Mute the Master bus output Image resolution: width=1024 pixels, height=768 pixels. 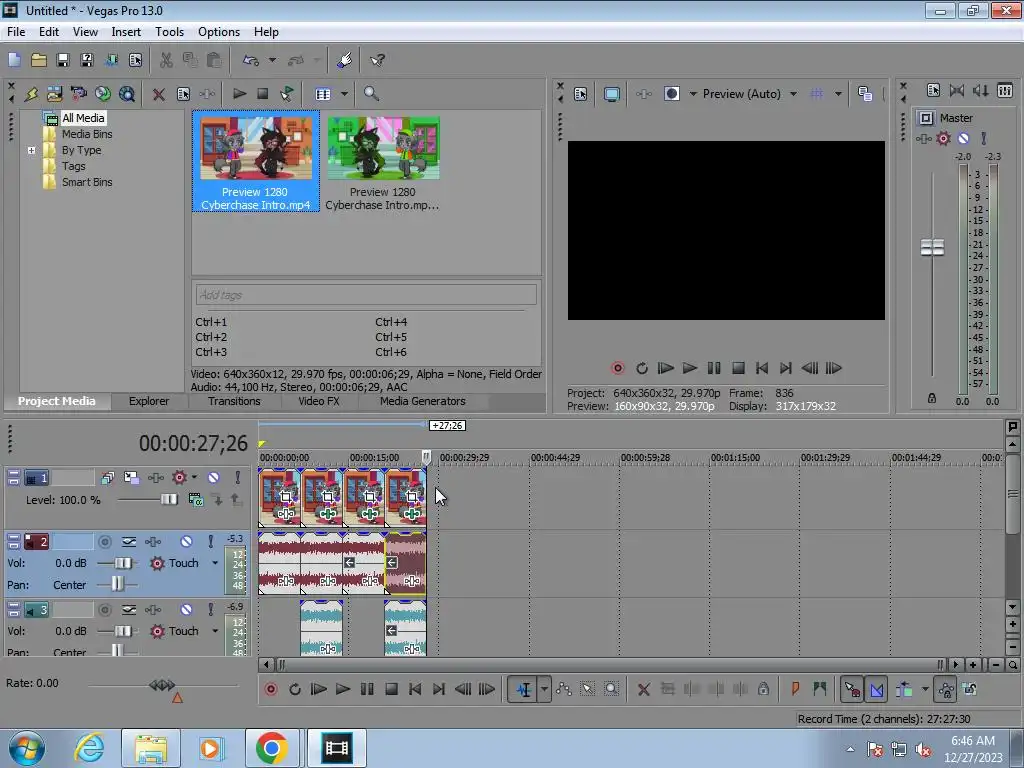pos(963,138)
